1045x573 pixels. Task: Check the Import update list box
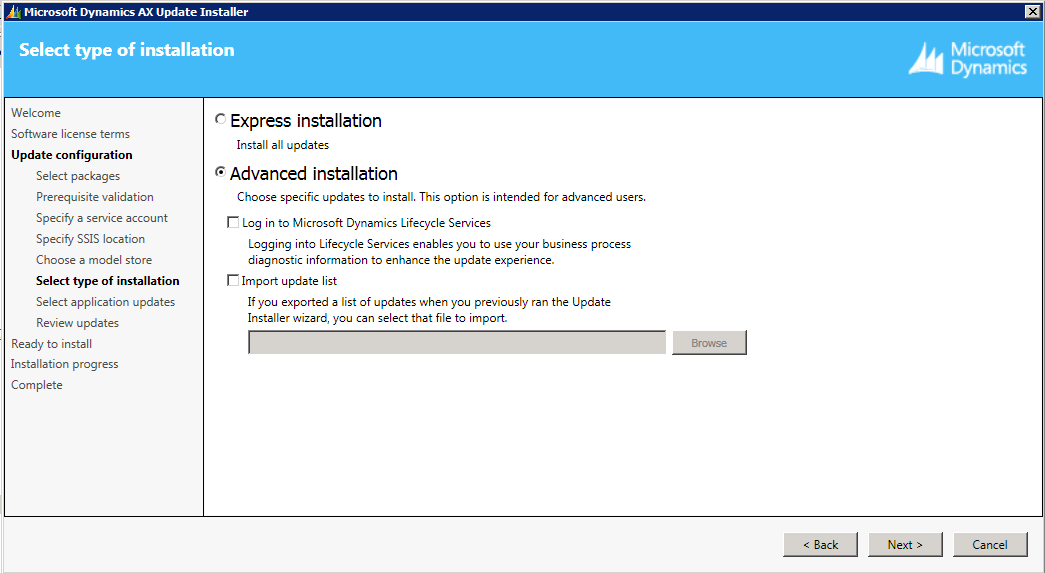233,281
